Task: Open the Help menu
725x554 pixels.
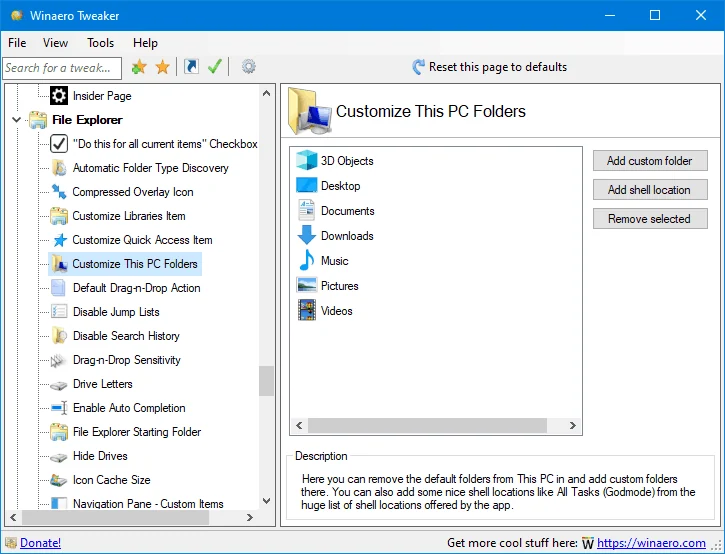Action: [145, 43]
